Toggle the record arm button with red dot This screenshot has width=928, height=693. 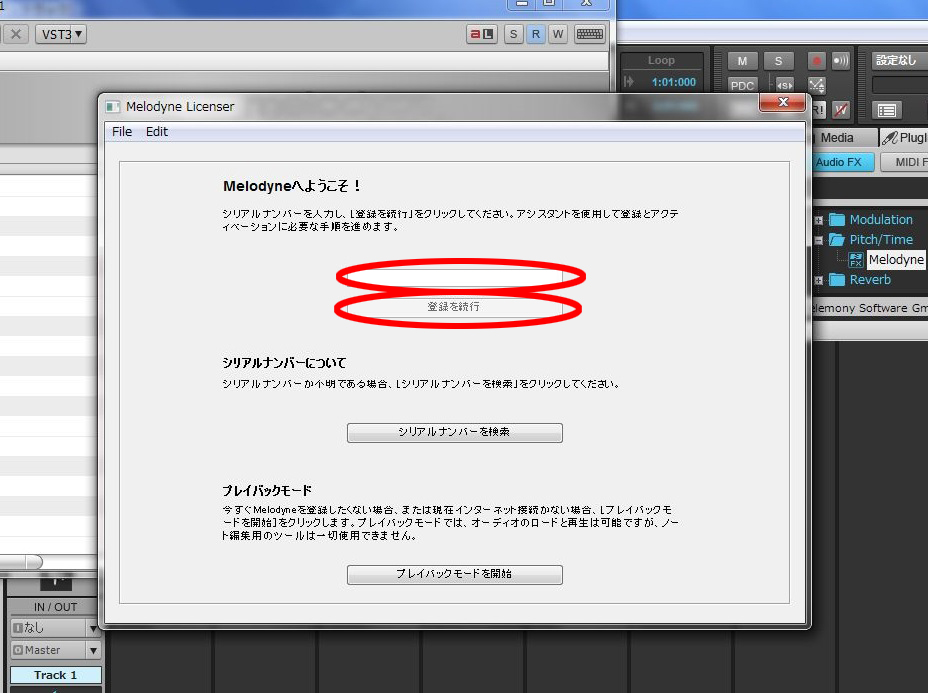(816, 61)
